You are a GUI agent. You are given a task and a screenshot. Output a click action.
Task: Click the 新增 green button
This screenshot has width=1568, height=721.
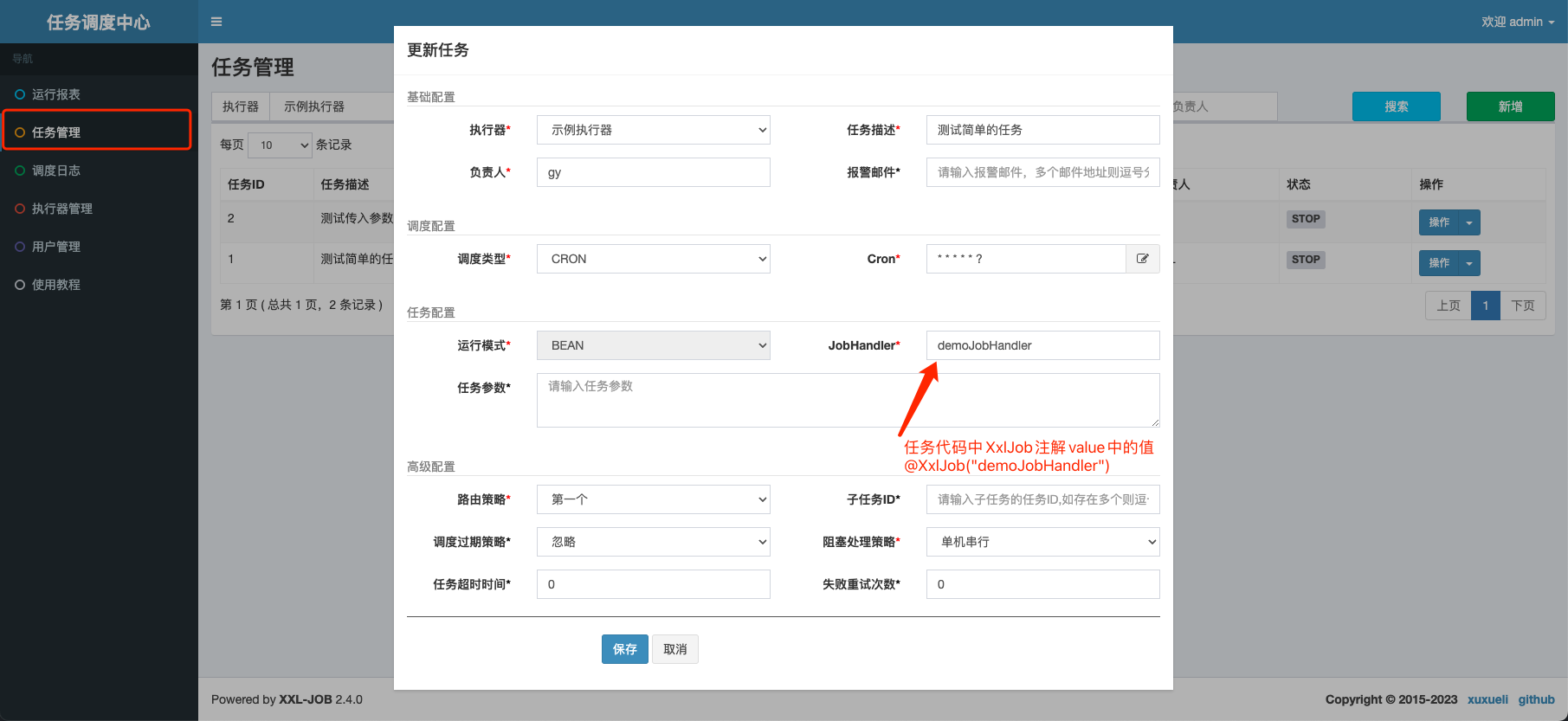pyautogui.click(x=1510, y=106)
